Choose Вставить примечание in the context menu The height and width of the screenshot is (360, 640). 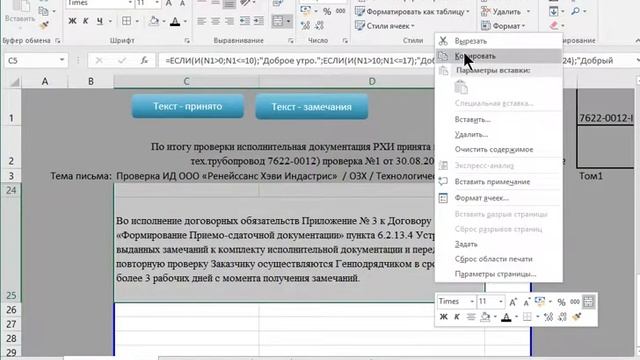(x=499, y=182)
